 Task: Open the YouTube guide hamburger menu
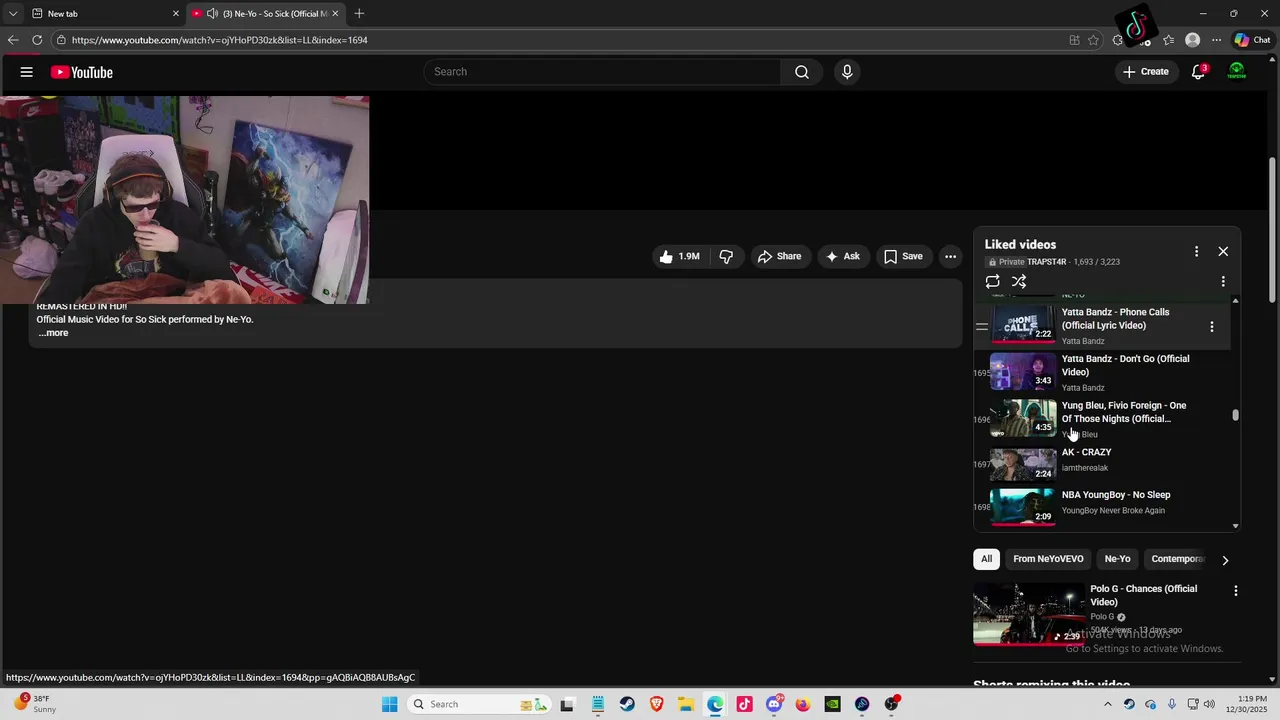click(x=27, y=72)
